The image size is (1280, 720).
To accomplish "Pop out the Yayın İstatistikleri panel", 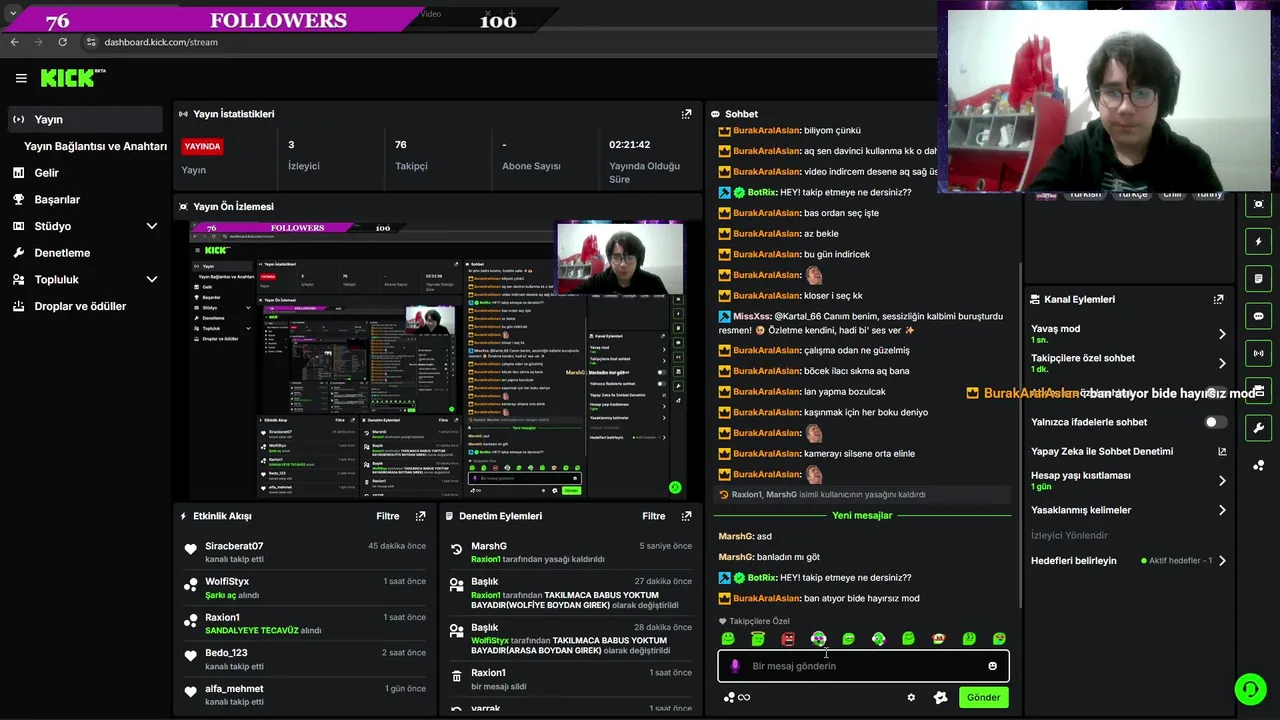I will tap(686, 114).
